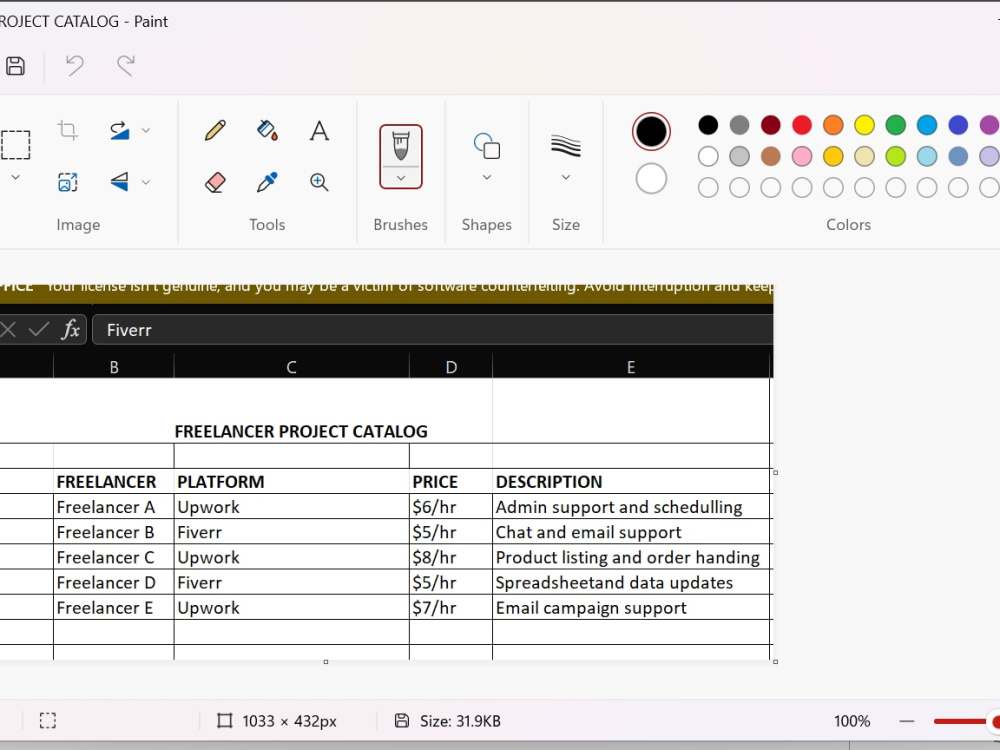
Task: Select the Magnifier tool
Action: coord(320,182)
